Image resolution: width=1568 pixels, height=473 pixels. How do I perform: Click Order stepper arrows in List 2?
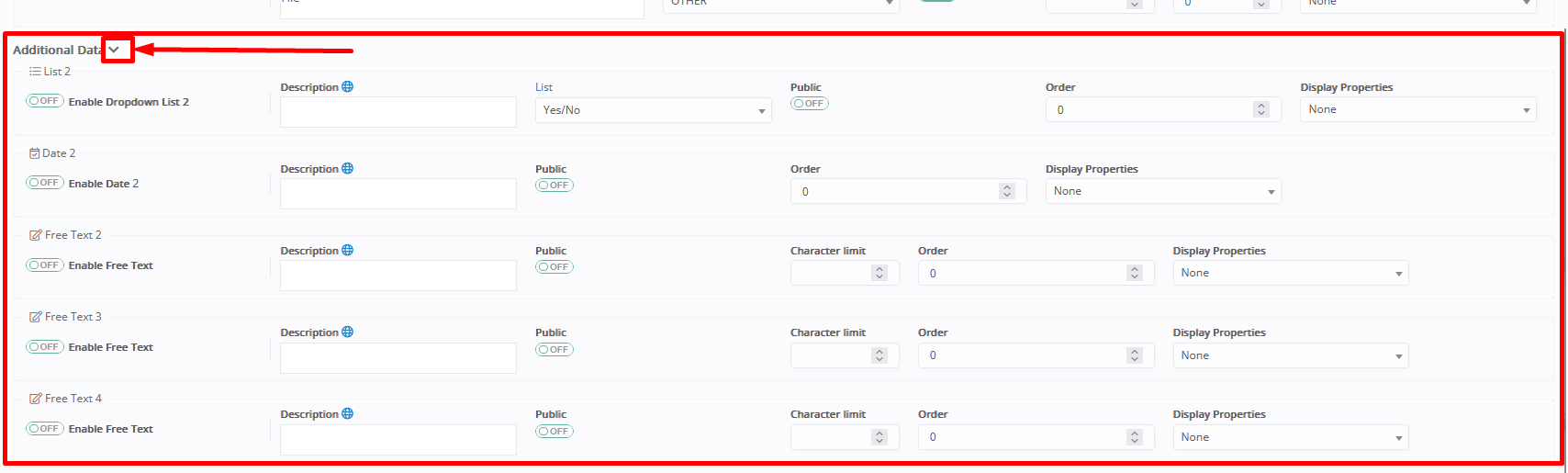click(1261, 110)
